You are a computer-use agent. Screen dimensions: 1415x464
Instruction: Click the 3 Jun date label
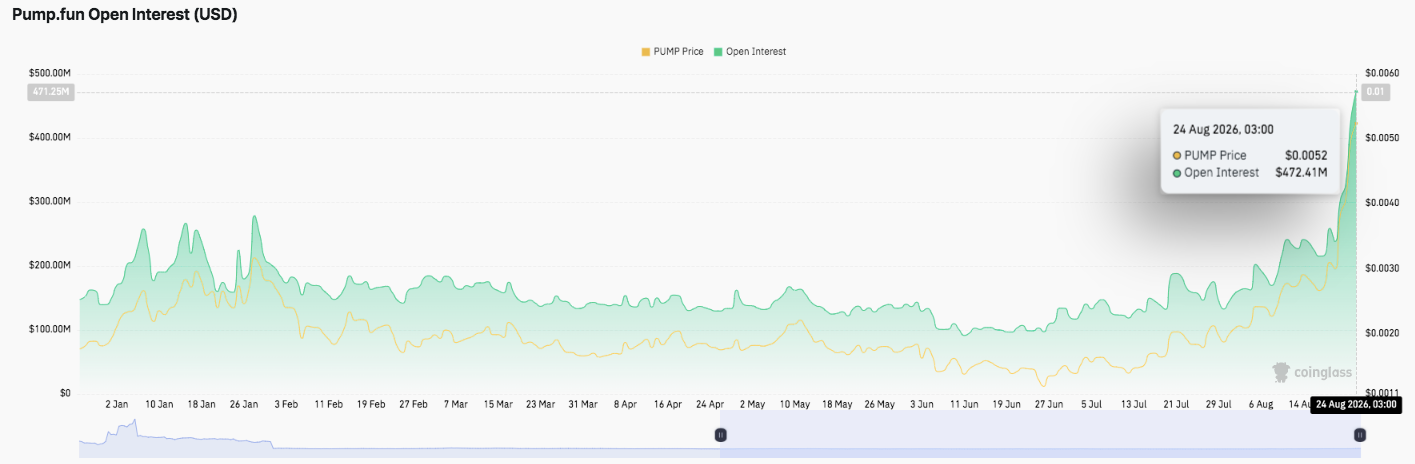tap(921, 405)
